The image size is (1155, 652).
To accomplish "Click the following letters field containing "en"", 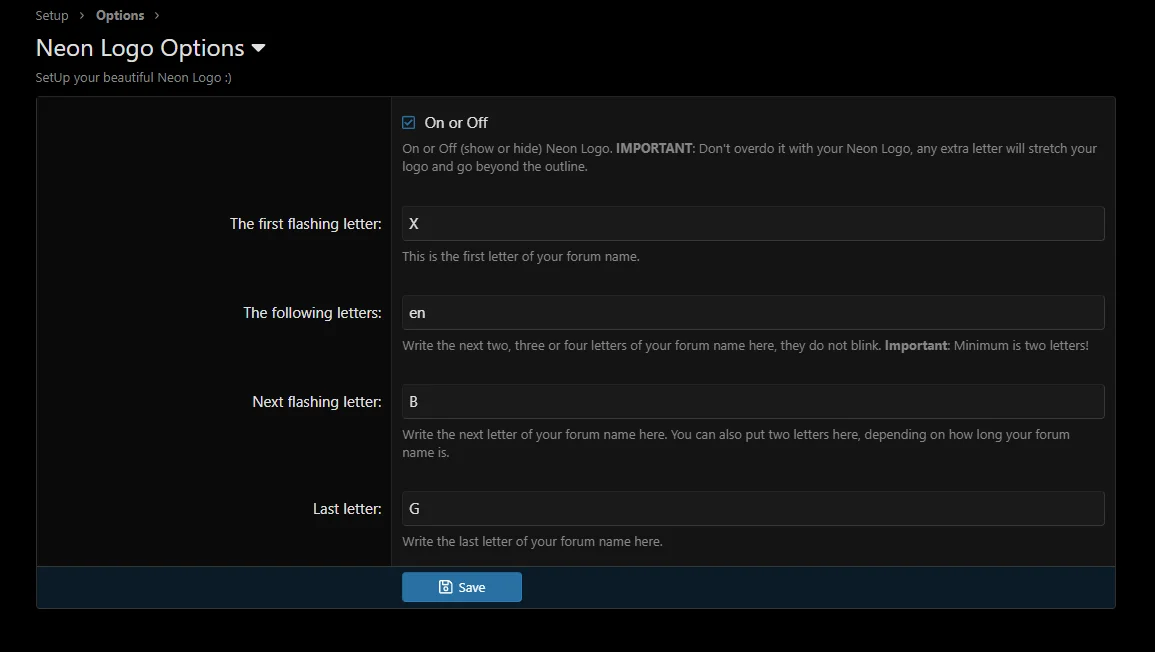I will pyautogui.click(x=752, y=313).
